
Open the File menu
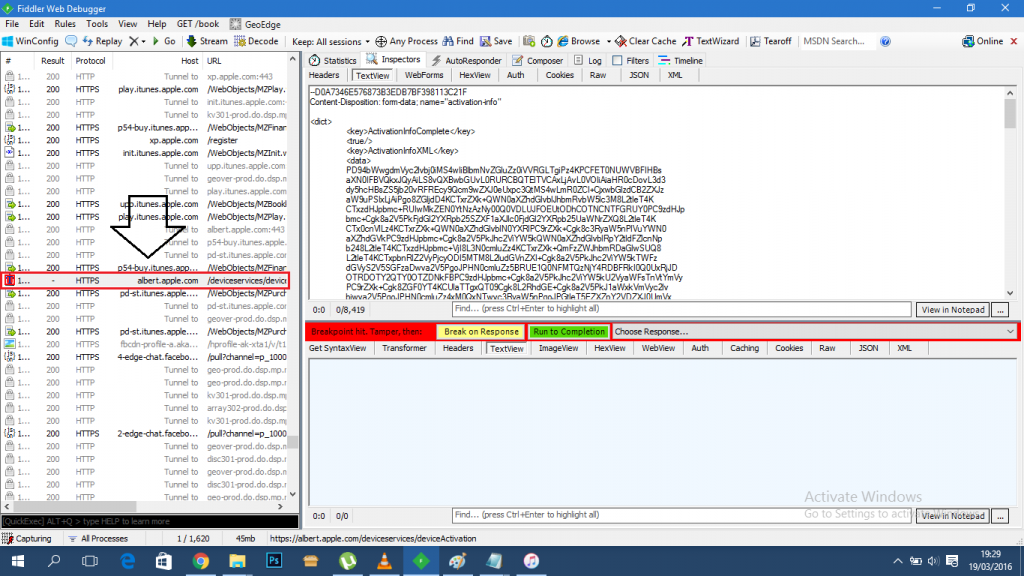[x=12, y=24]
